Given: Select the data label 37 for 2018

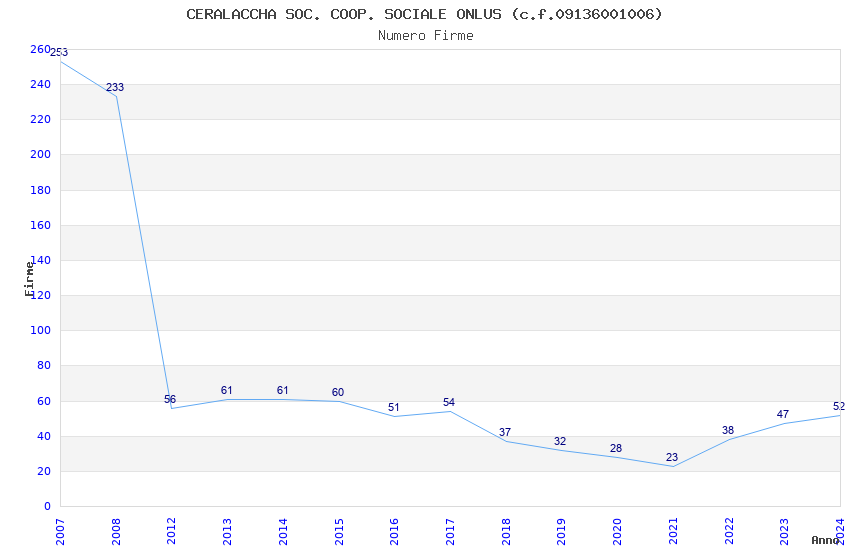Looking at the screenshot, I should click(x=505, y=432).
